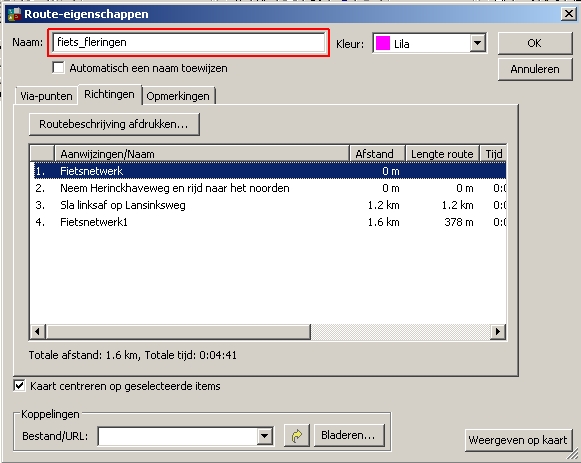Image resolution: width=581 pixels, height=463 pixels.
Task: Switch to the Via-punten tab
Action: (46, 96)
